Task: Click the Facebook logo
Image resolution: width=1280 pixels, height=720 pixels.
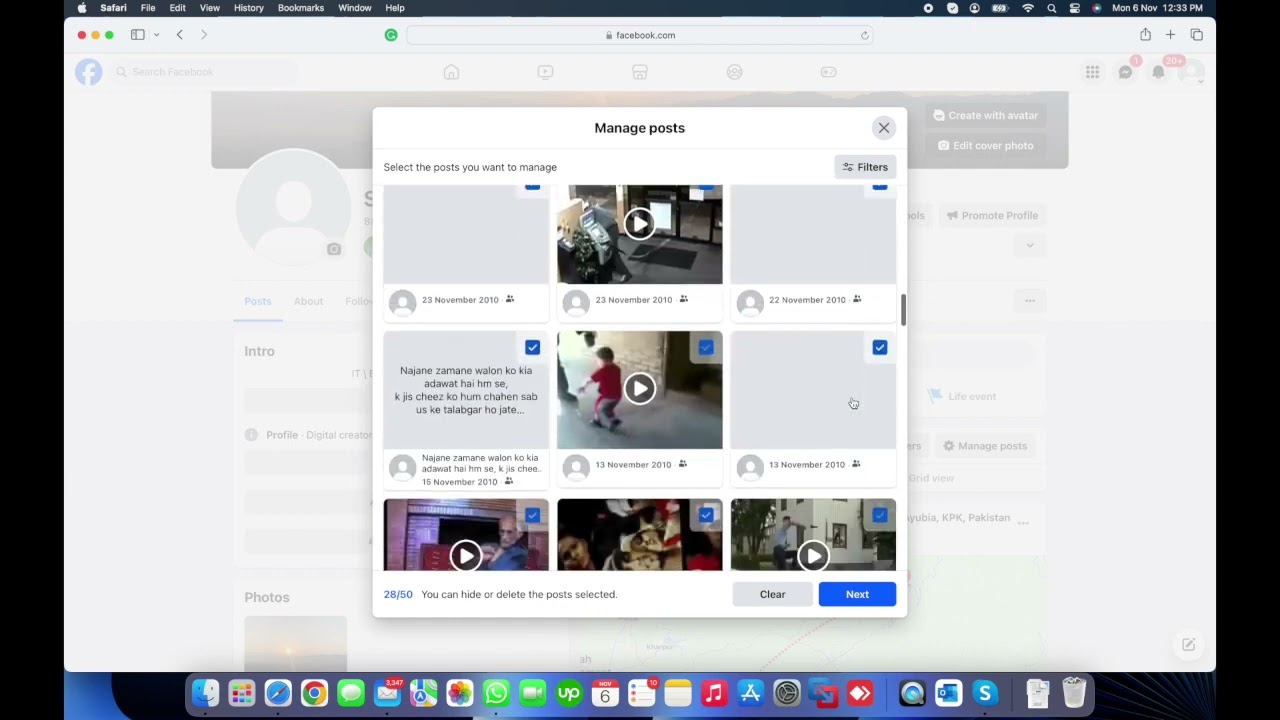Action: (x=89, y=72)
